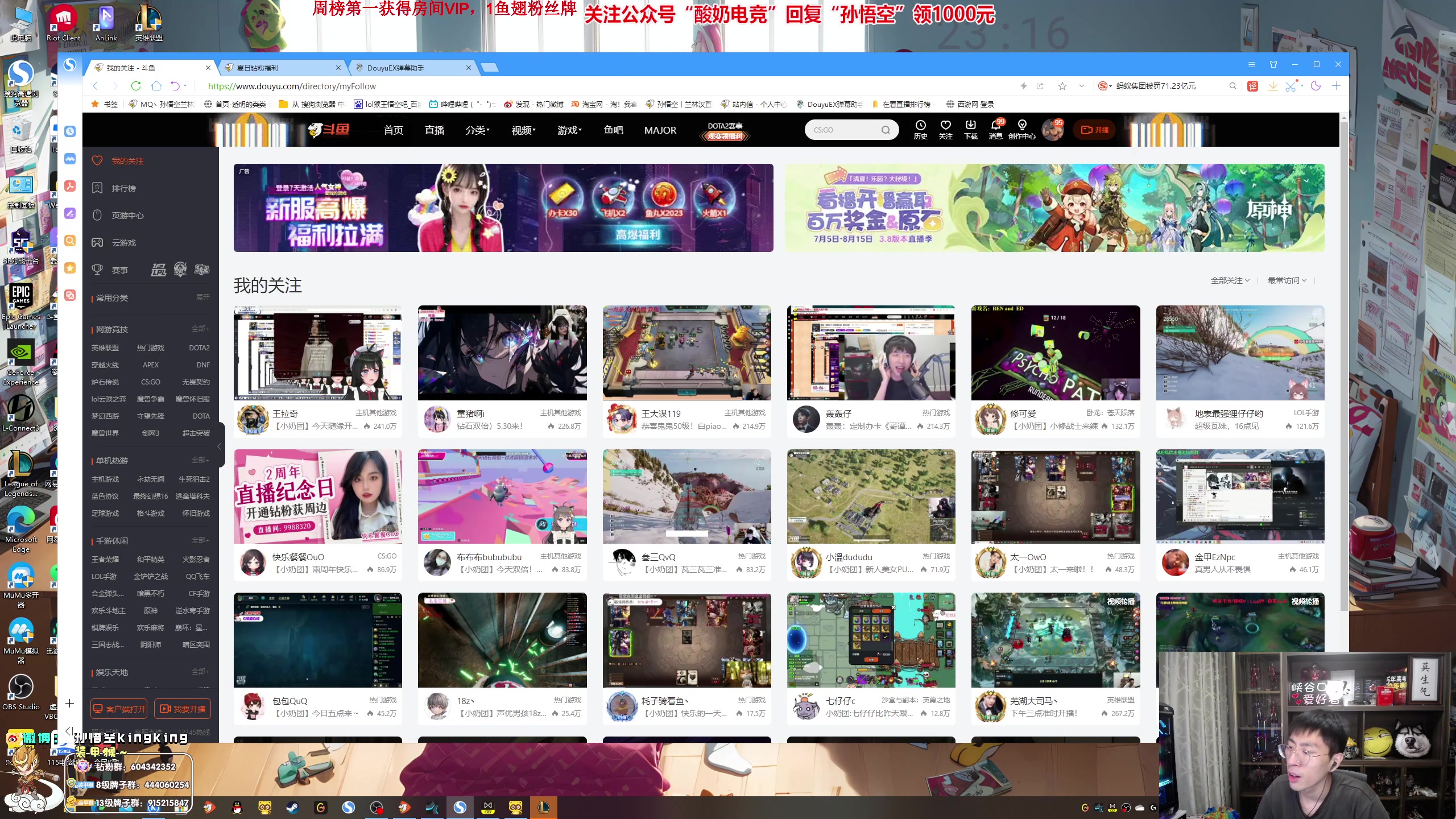Show all 单机热游 categories via 全部+
This screenshot has height=819, width=1456.
[x=200, y=460]
